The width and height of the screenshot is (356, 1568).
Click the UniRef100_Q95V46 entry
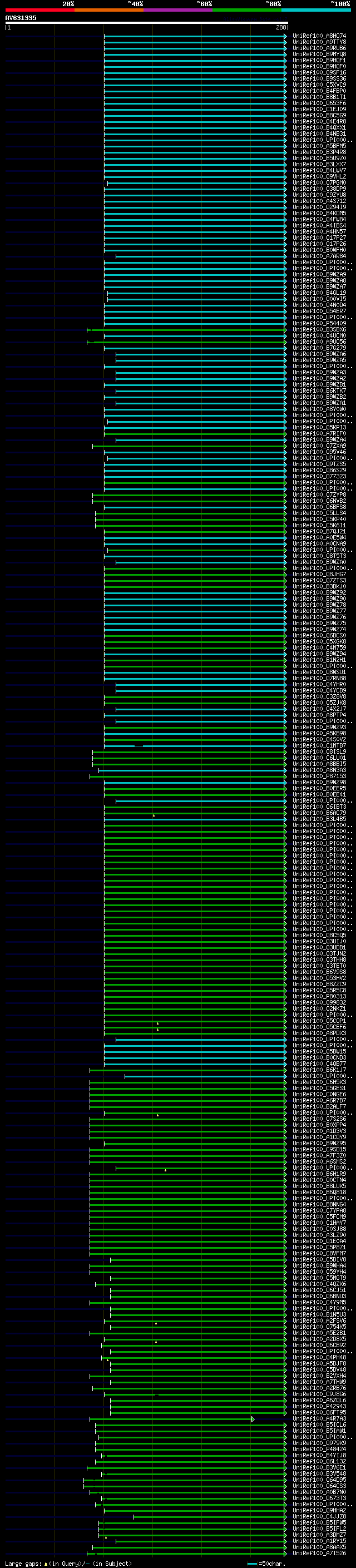[319, 452]
